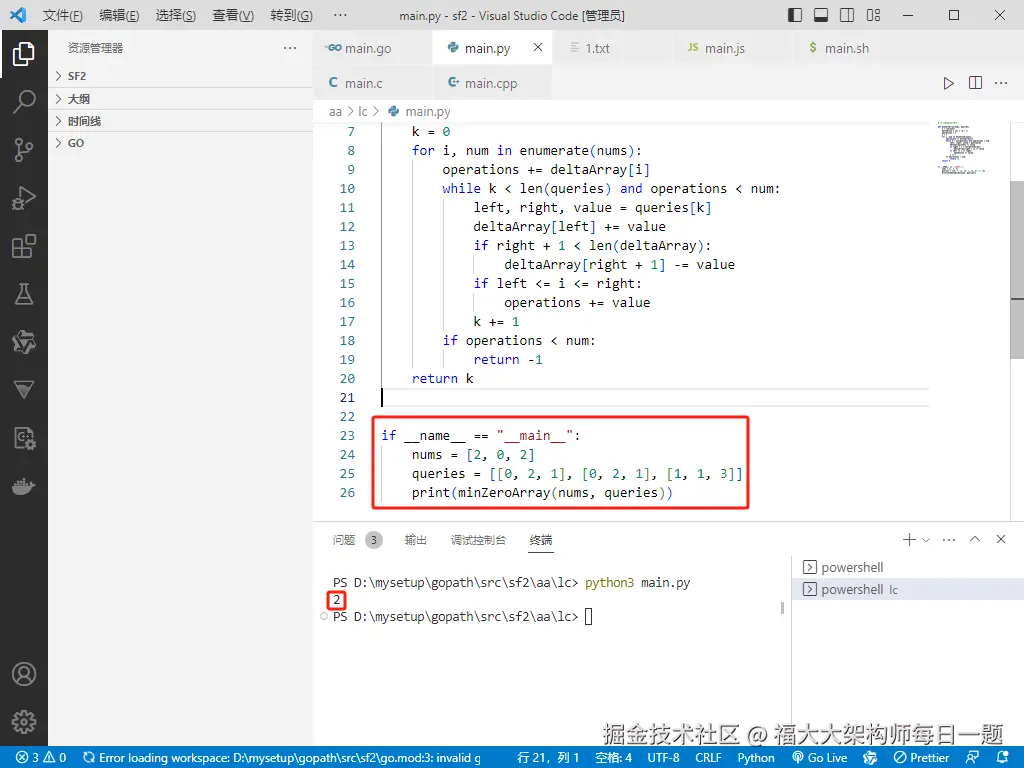Image resolution: width=1024 pixels, height=768 pixels.
Task: Open the 文件(F) menu
Action: (x=63, y=15)
